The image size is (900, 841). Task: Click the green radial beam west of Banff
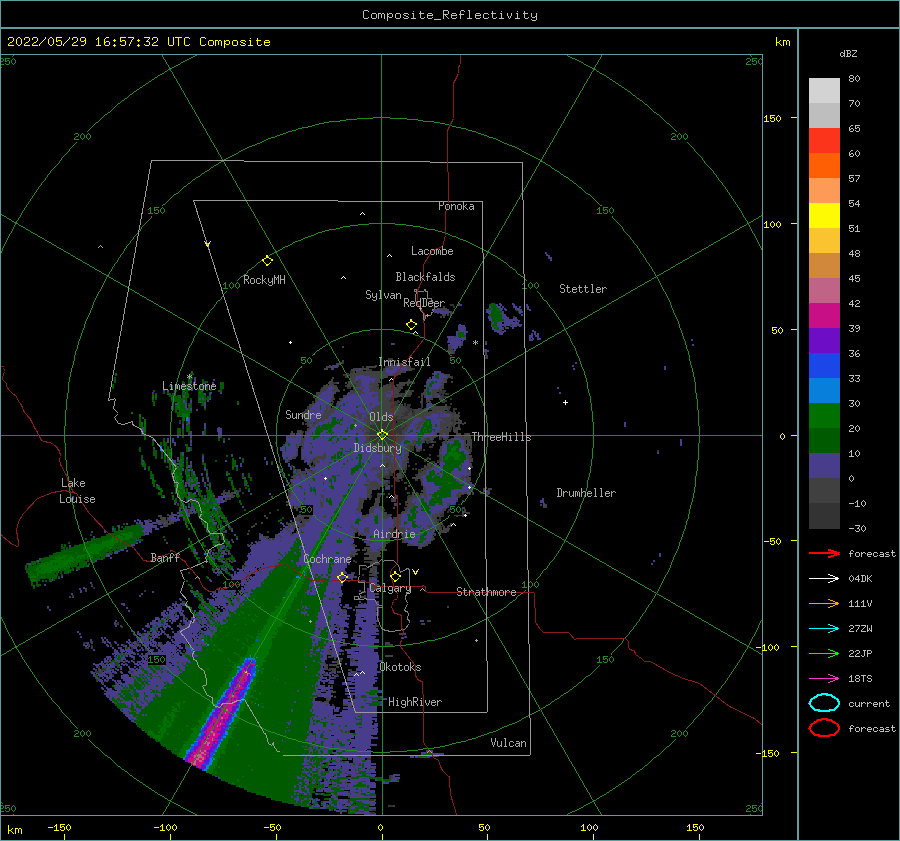[85, 555]
